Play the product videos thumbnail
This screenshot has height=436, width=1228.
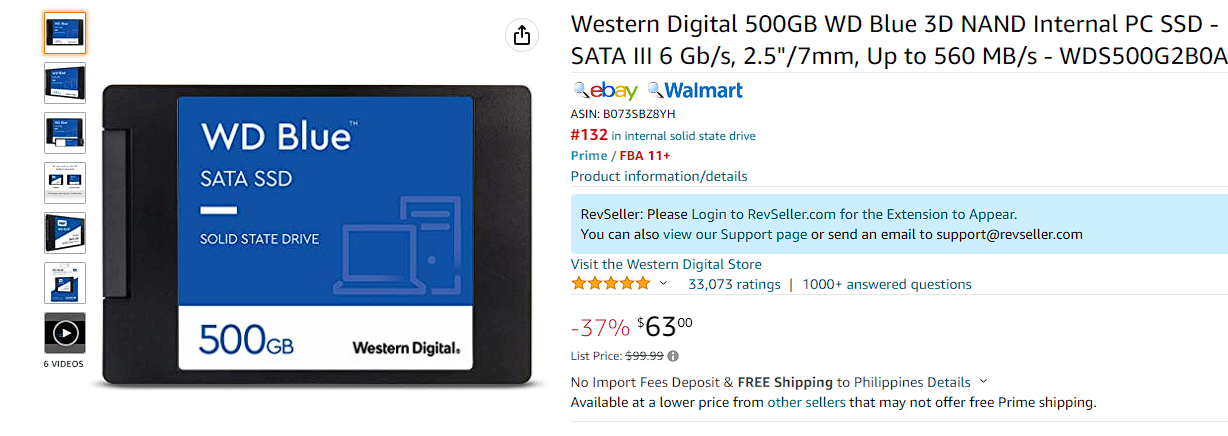click(65, 332)
